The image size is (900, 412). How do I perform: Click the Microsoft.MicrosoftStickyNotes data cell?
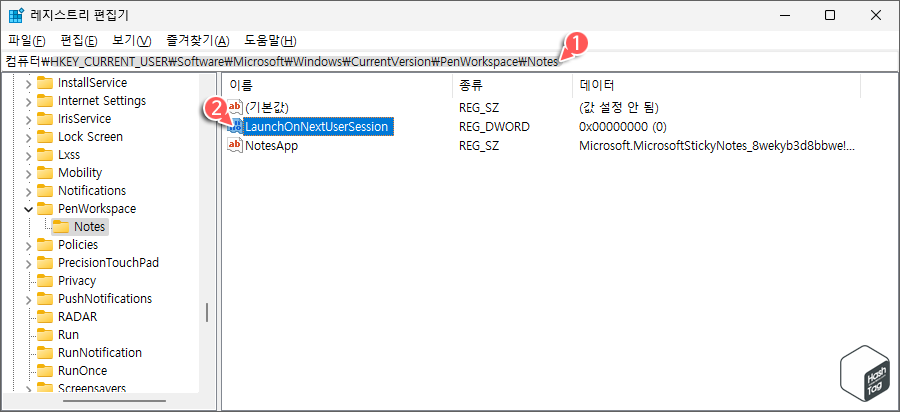717,146
